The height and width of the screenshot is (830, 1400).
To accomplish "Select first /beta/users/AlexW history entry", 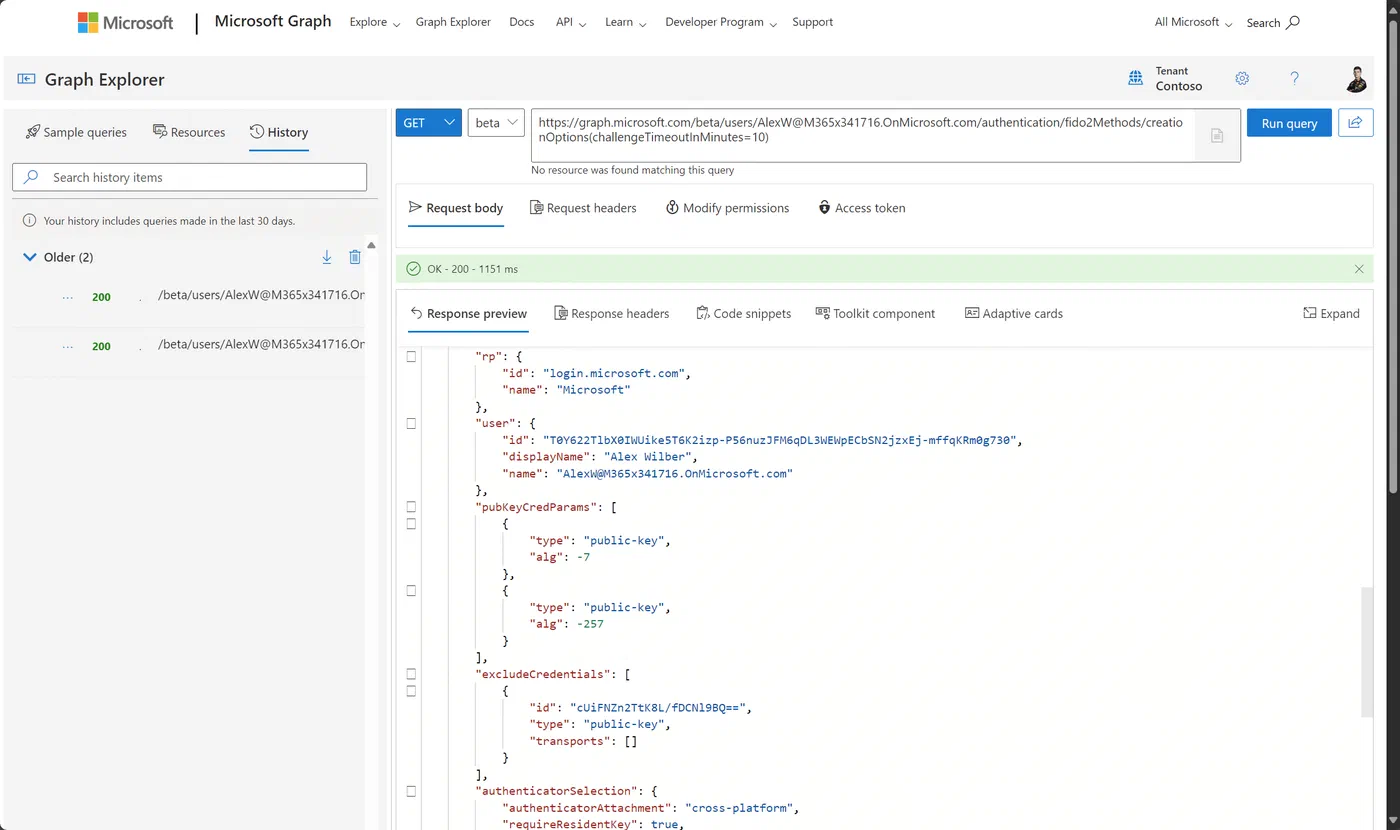I will (262, 295).
